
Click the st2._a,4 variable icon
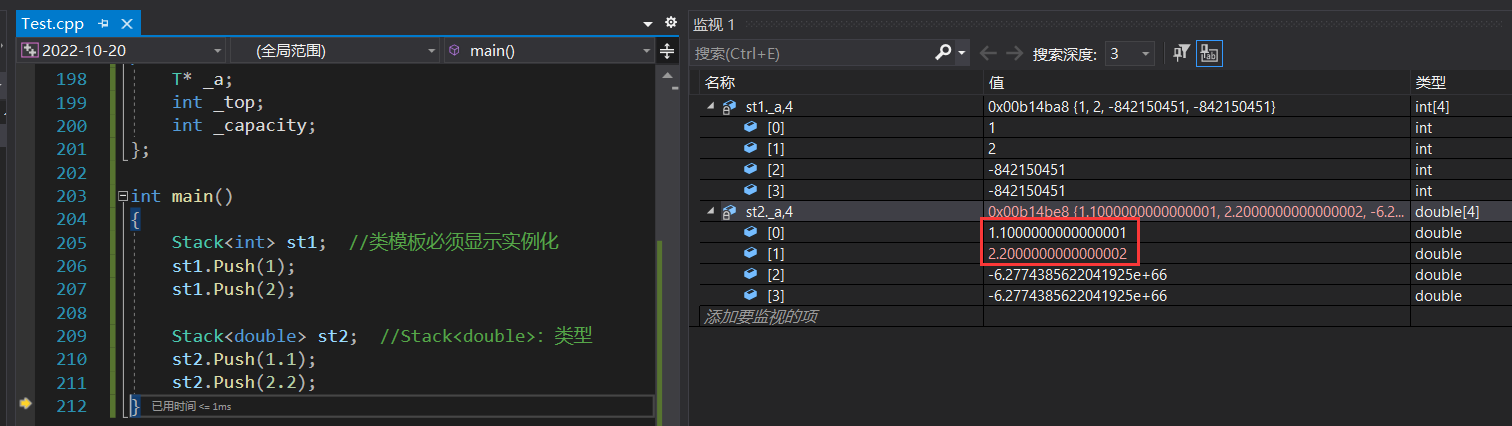click(x=729, y=211)
